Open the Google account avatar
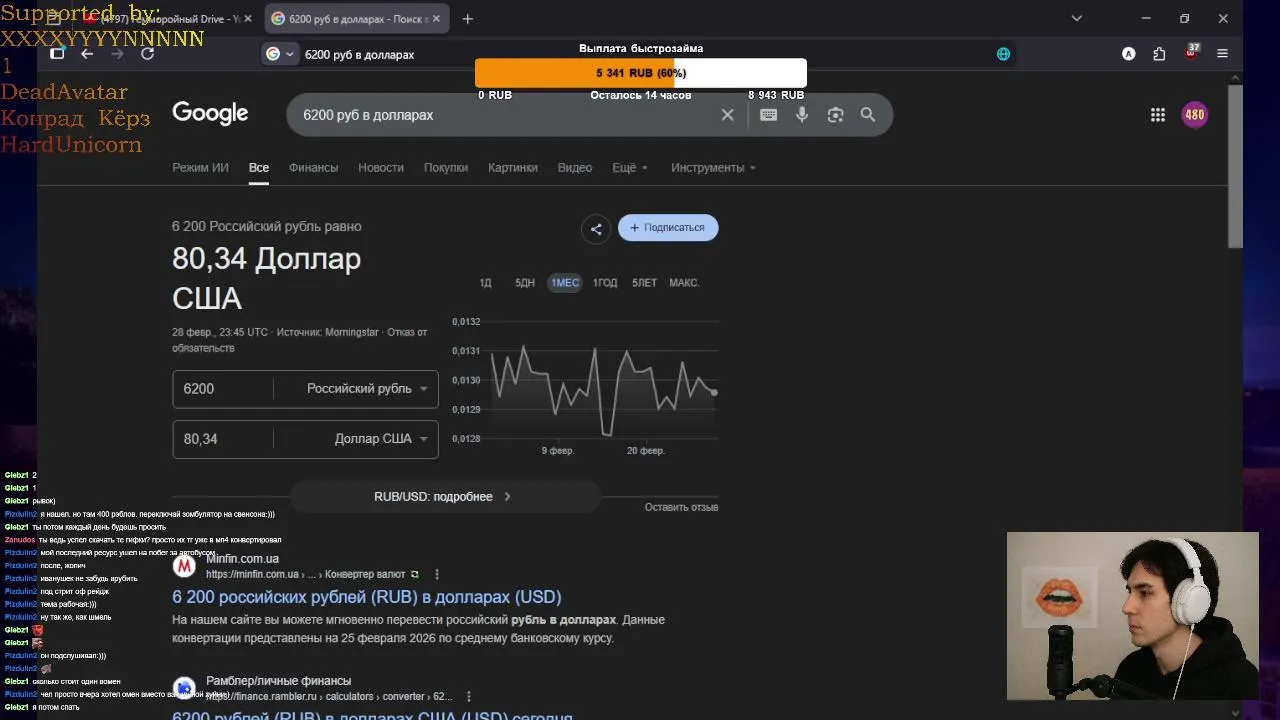This screenshot has width=1280, height=720. click(1195, 115)
